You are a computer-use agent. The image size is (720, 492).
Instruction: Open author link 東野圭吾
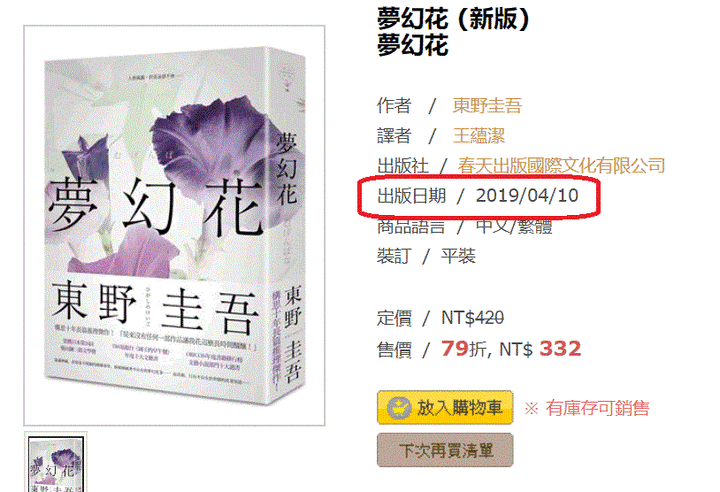487,105
